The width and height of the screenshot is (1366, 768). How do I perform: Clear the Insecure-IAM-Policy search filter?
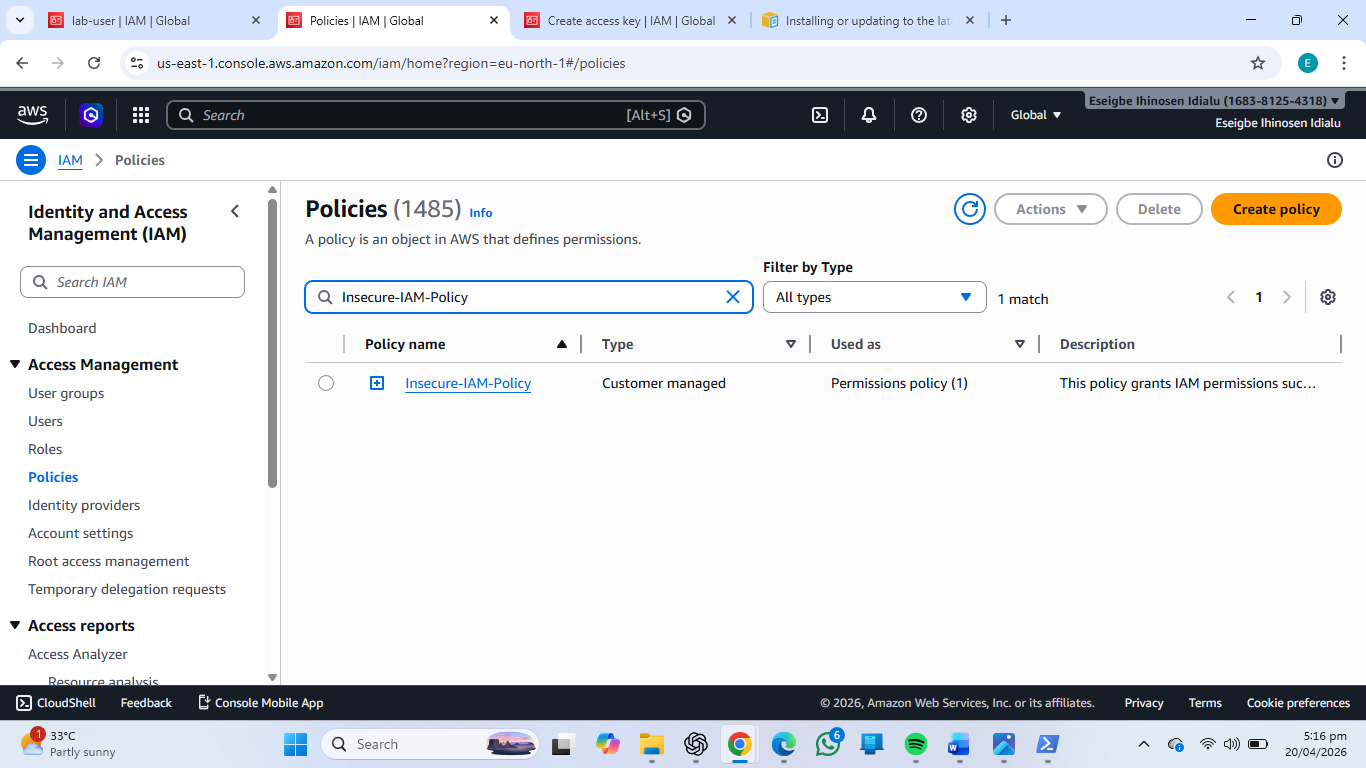[733, 297]
